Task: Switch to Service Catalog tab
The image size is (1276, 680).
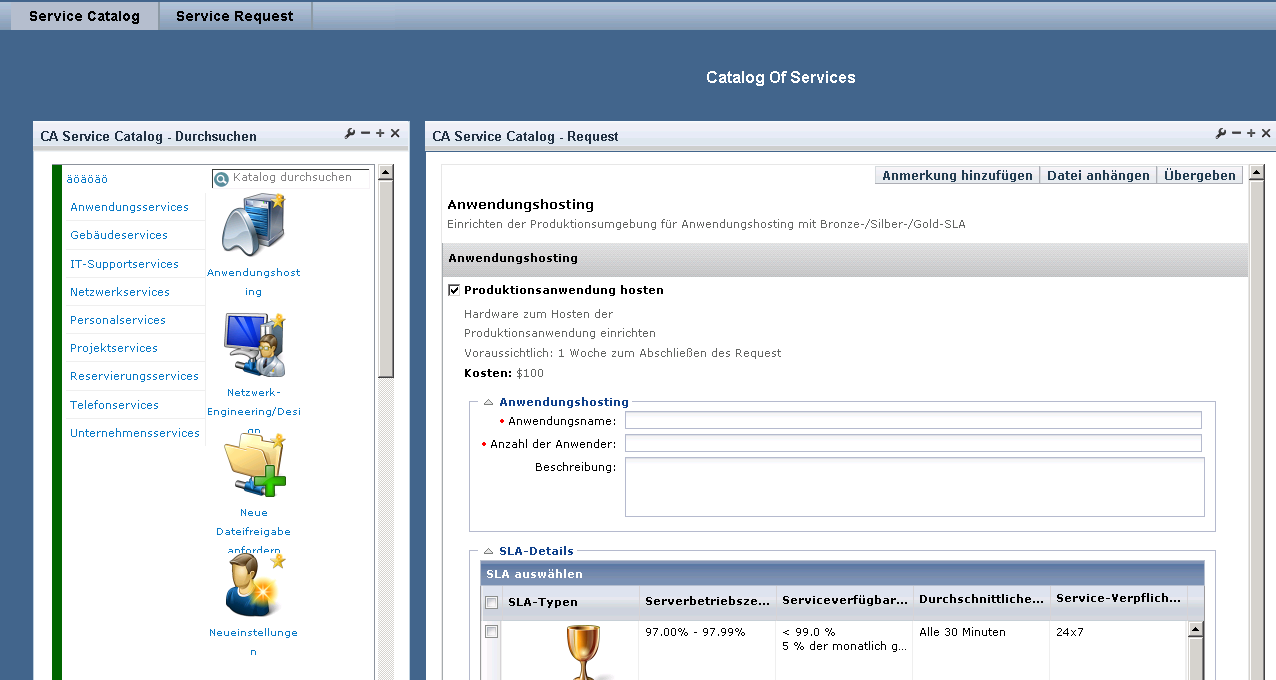Action: pos(84,16)
